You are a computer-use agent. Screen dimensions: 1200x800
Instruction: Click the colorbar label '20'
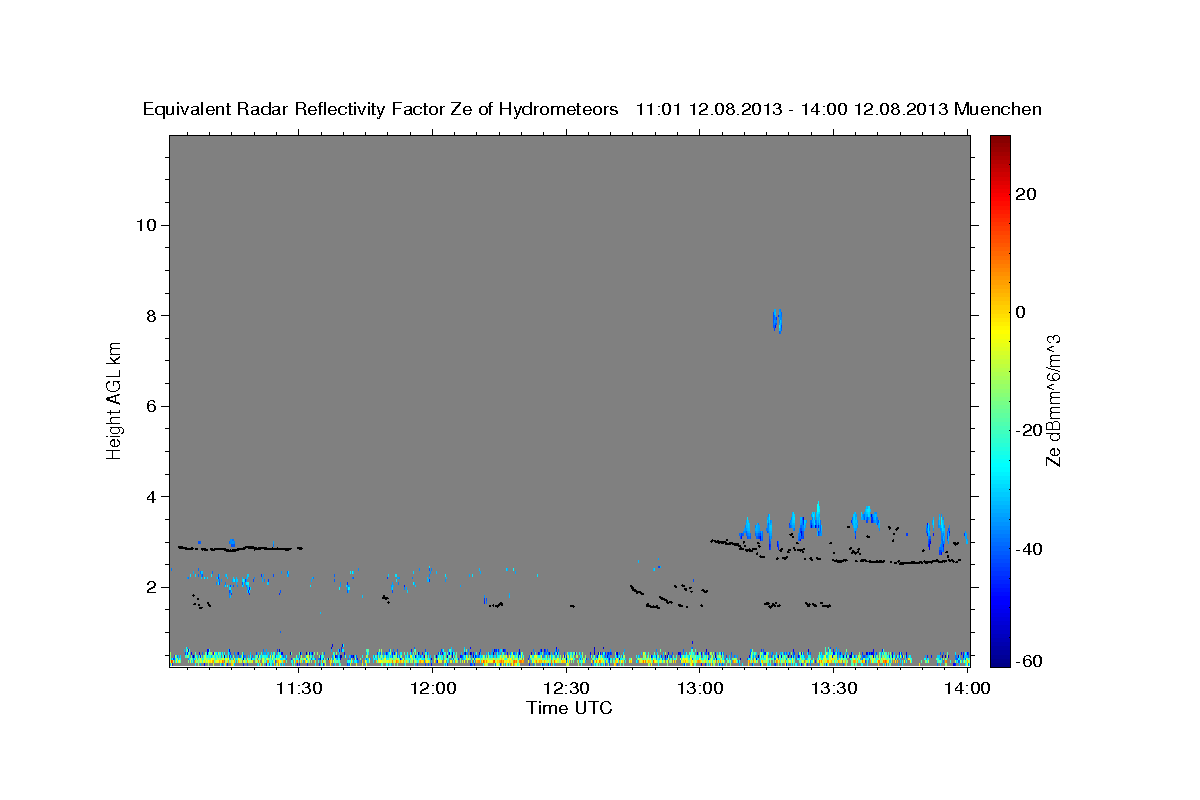click(x=1026, y=194)
